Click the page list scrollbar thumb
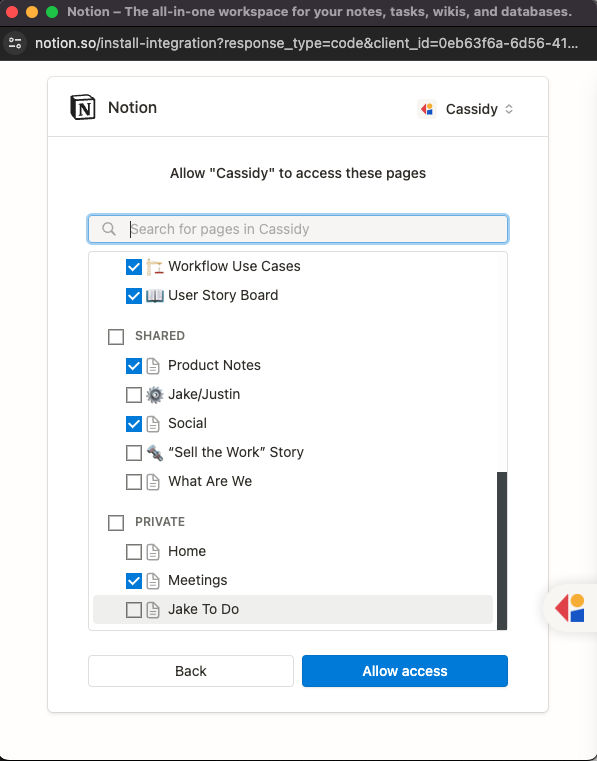The width and height of the screenshot is (597, 761). pos(502,551)
